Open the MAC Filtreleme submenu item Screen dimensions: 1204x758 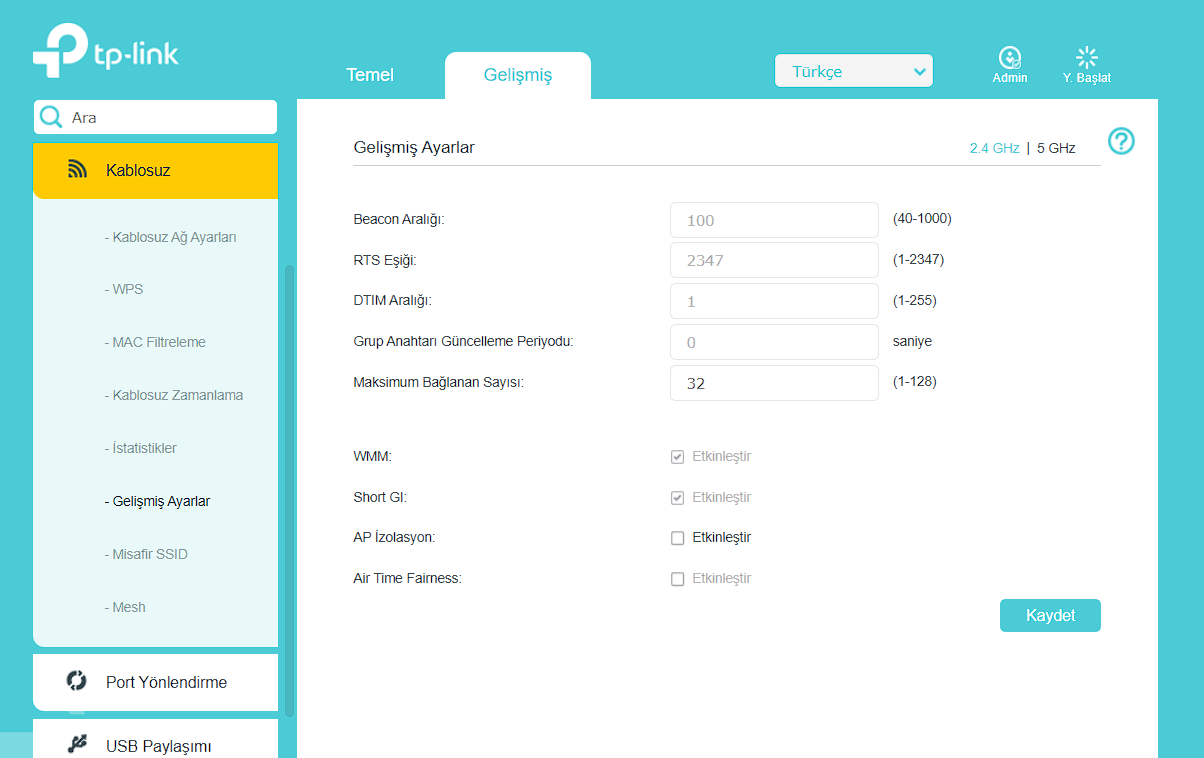point(155,342)
